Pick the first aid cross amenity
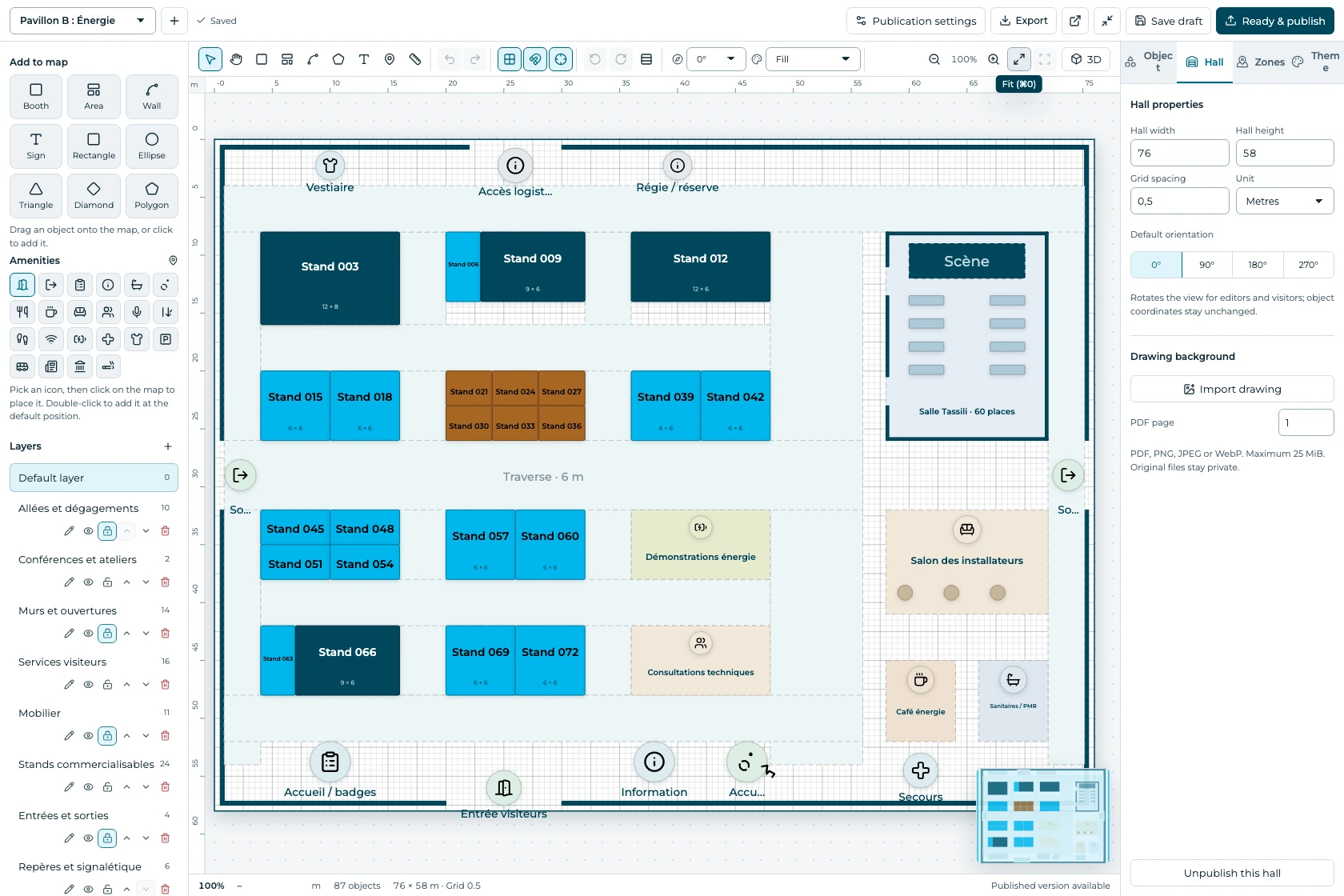The height and width of the screenshot is (896, 1344). (x=108, y=339)
